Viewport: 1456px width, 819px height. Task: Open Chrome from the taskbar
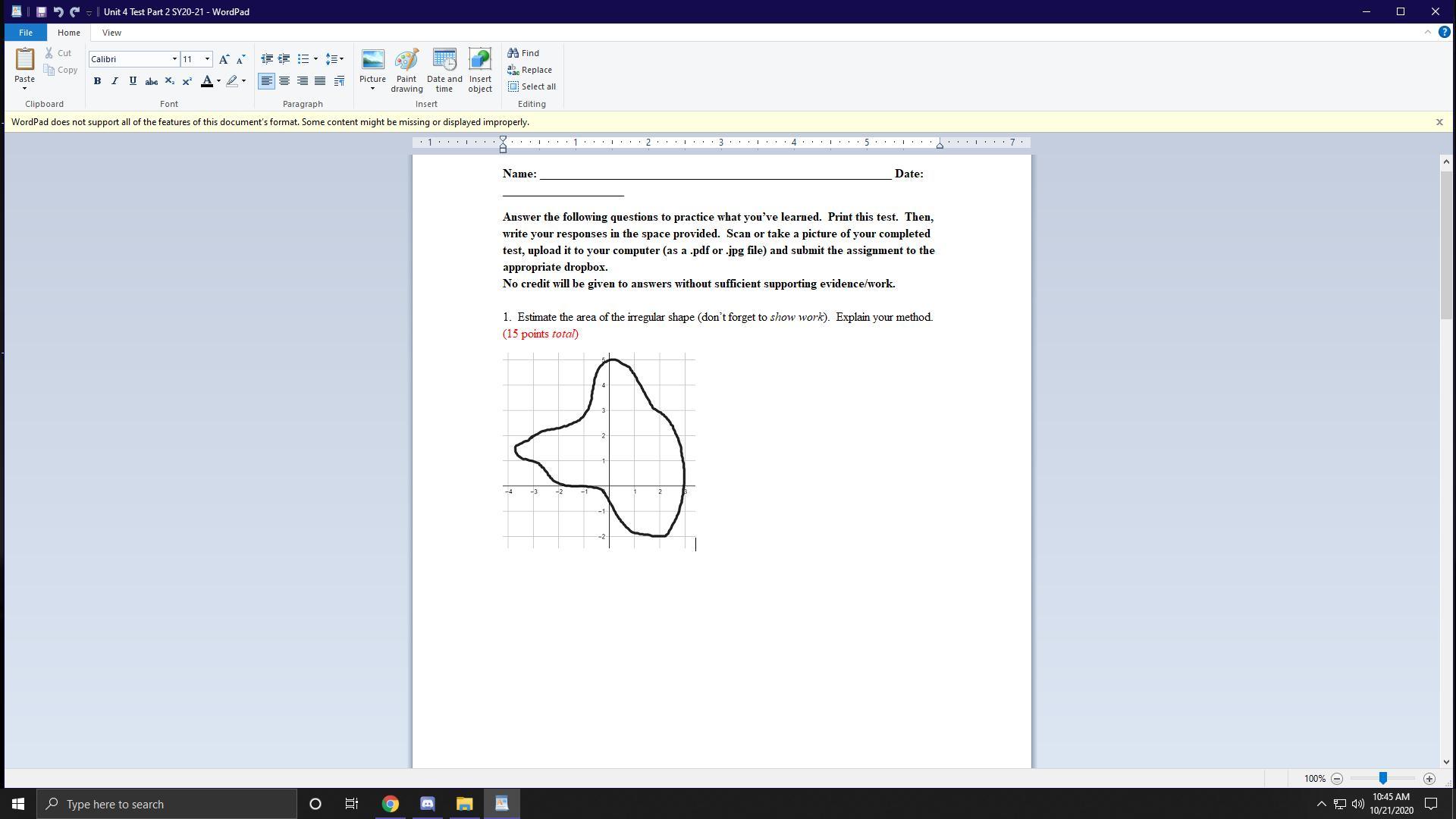tap(390, 804)
